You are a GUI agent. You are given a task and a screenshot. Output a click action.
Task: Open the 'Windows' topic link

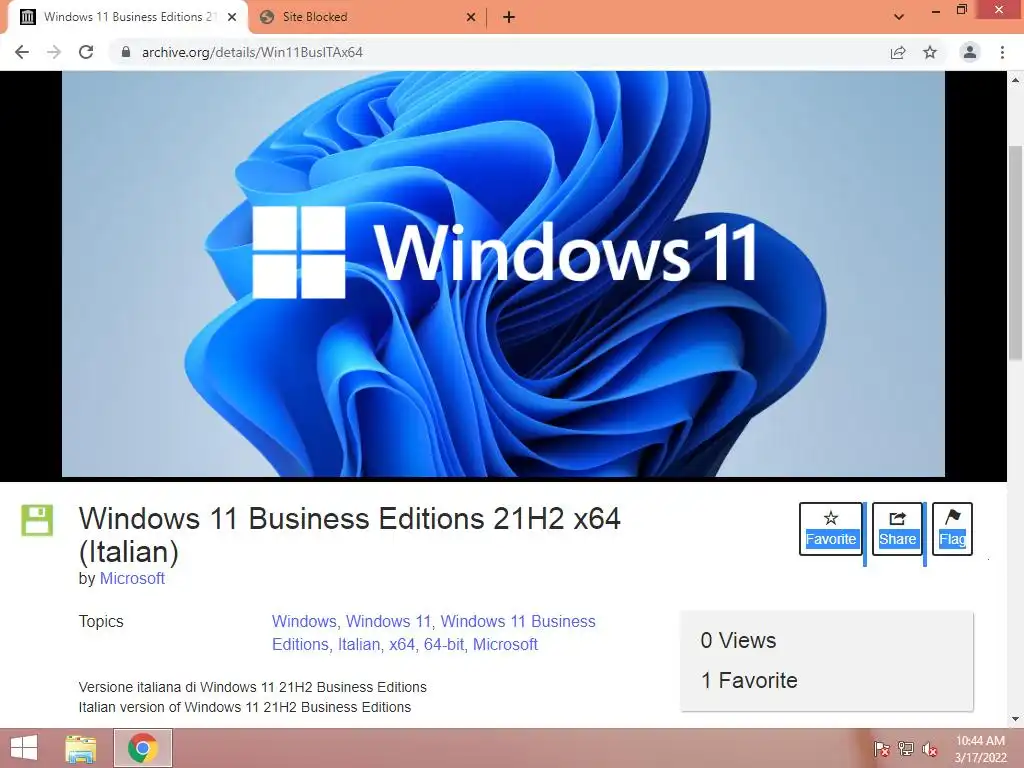coord(304,621)
